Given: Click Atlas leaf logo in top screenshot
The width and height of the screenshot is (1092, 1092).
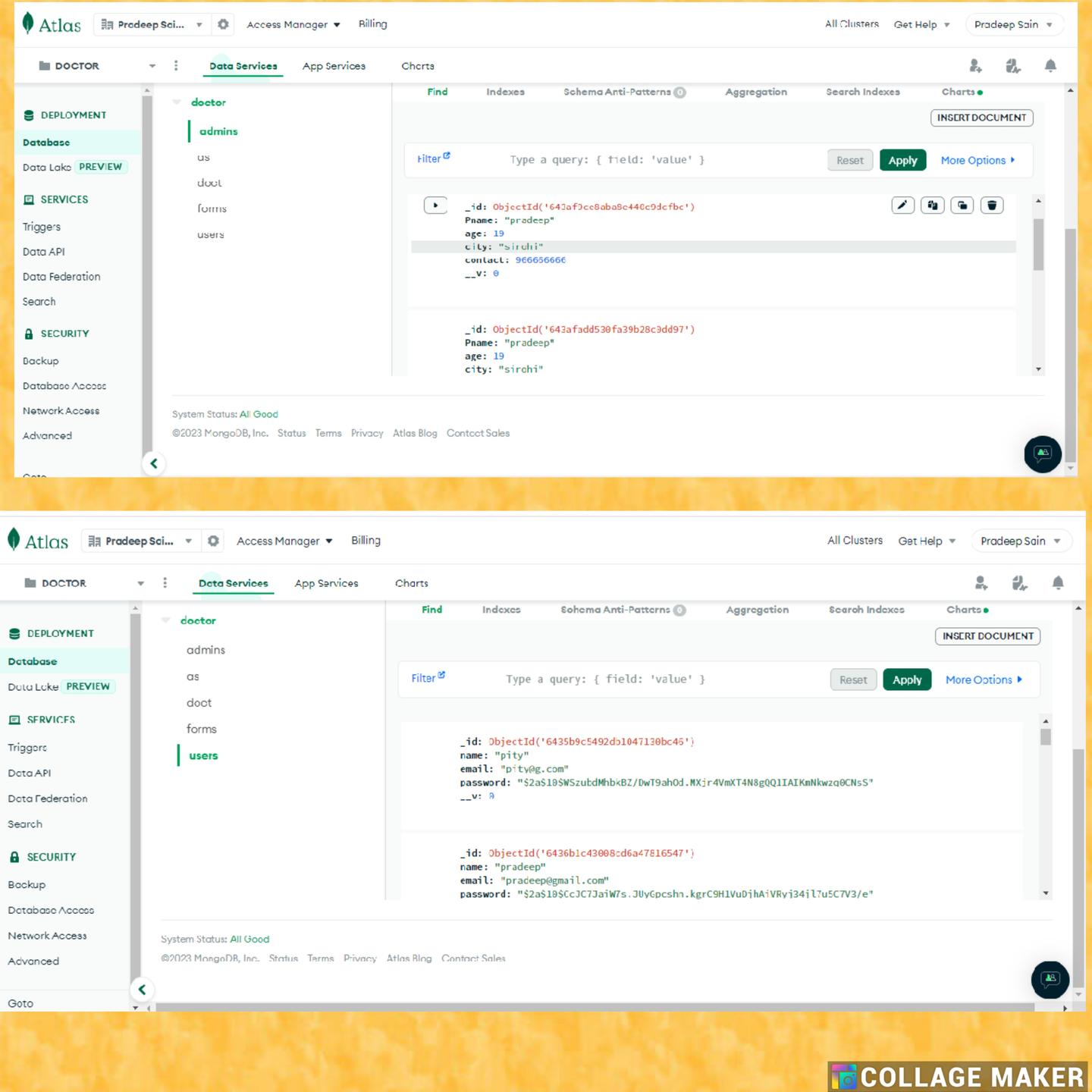Looking at the screenshot, I should click(28, 24).
